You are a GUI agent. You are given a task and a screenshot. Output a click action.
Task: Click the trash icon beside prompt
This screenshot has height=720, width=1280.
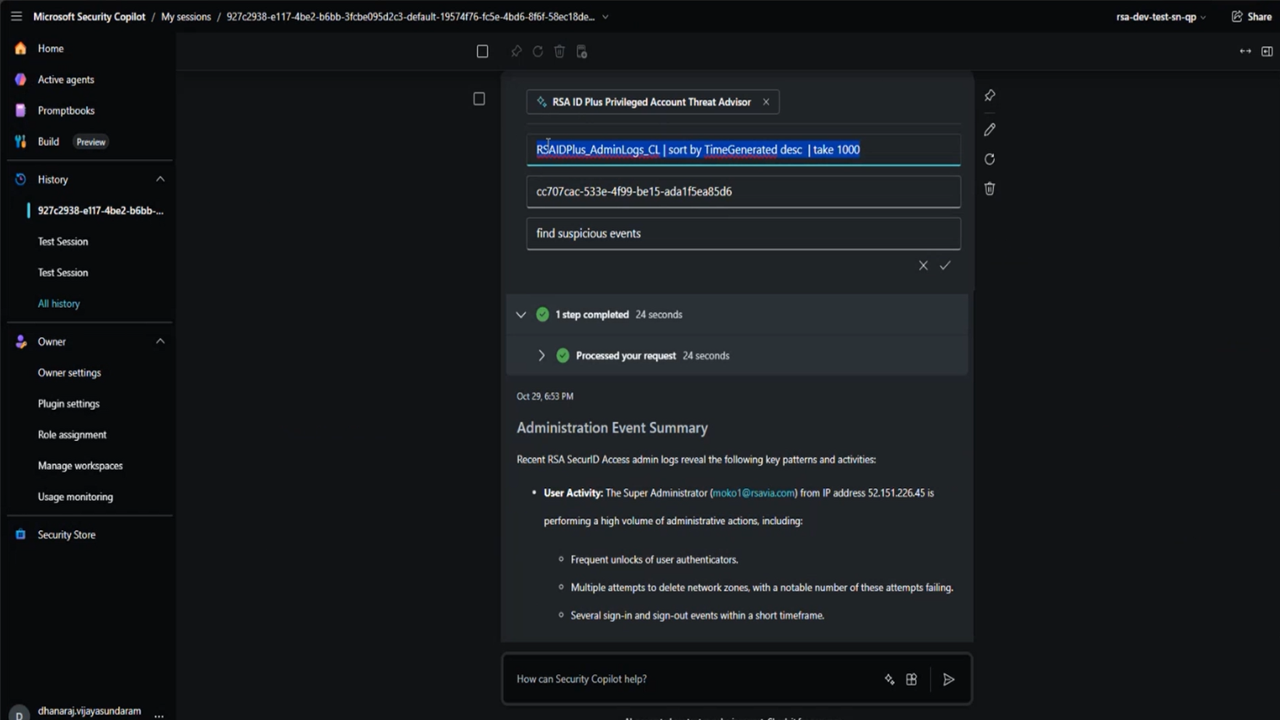tap(989, 188)
